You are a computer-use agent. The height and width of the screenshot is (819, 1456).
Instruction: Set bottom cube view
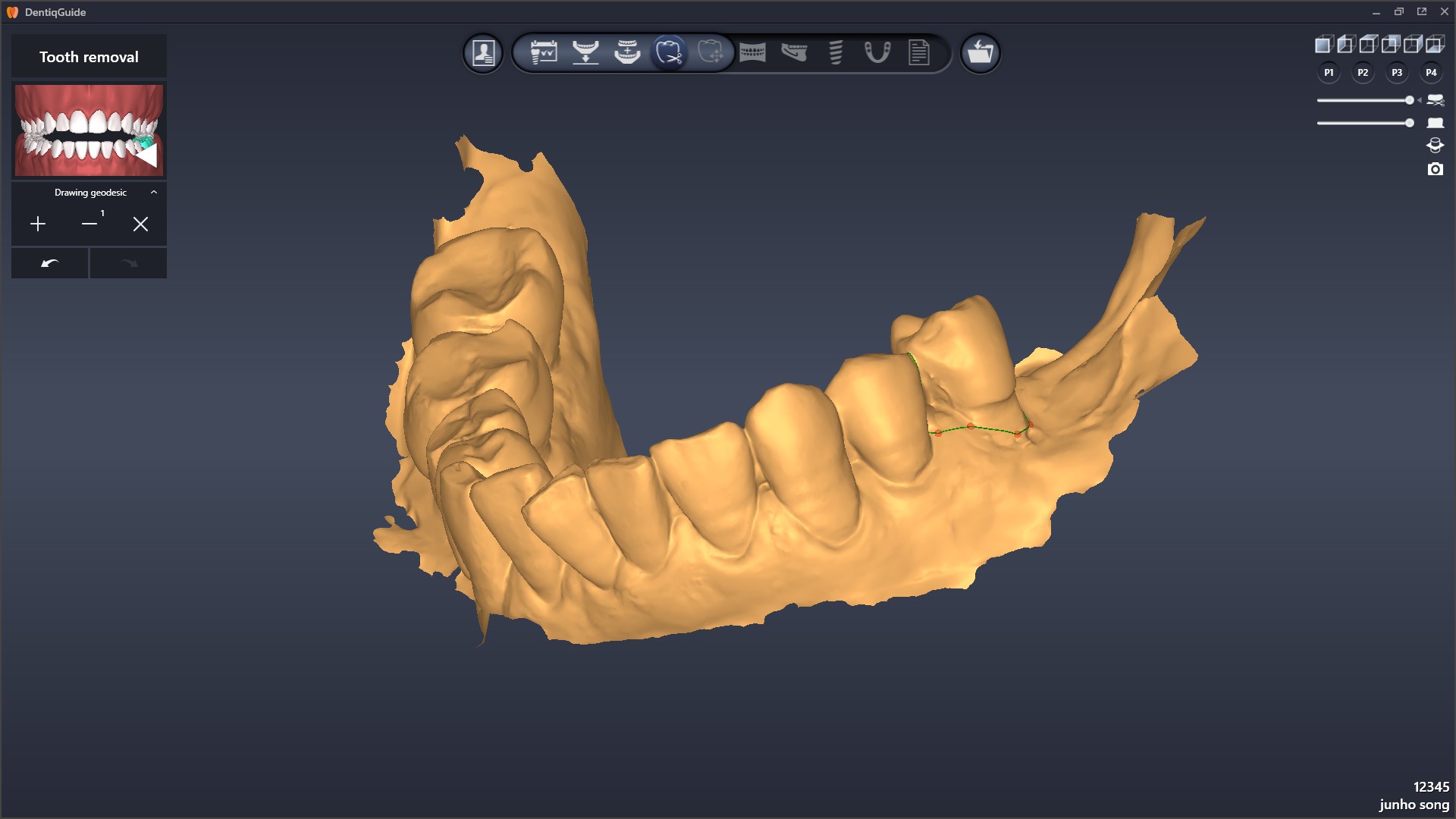pos(1434,44)
